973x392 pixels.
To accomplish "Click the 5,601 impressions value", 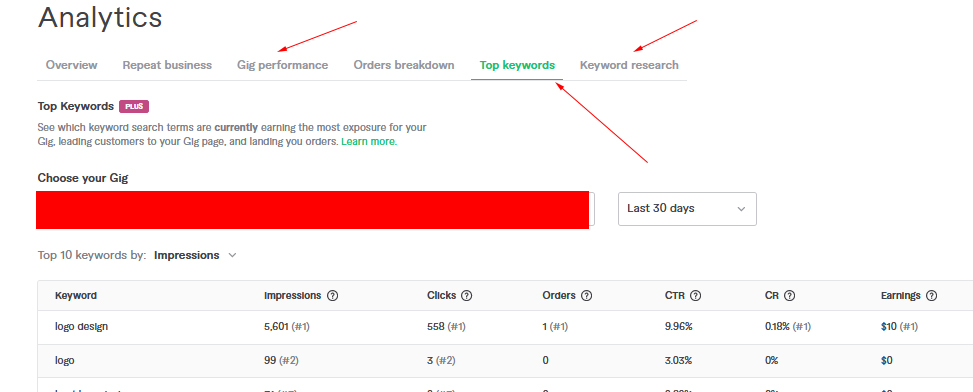I will 276,326.
